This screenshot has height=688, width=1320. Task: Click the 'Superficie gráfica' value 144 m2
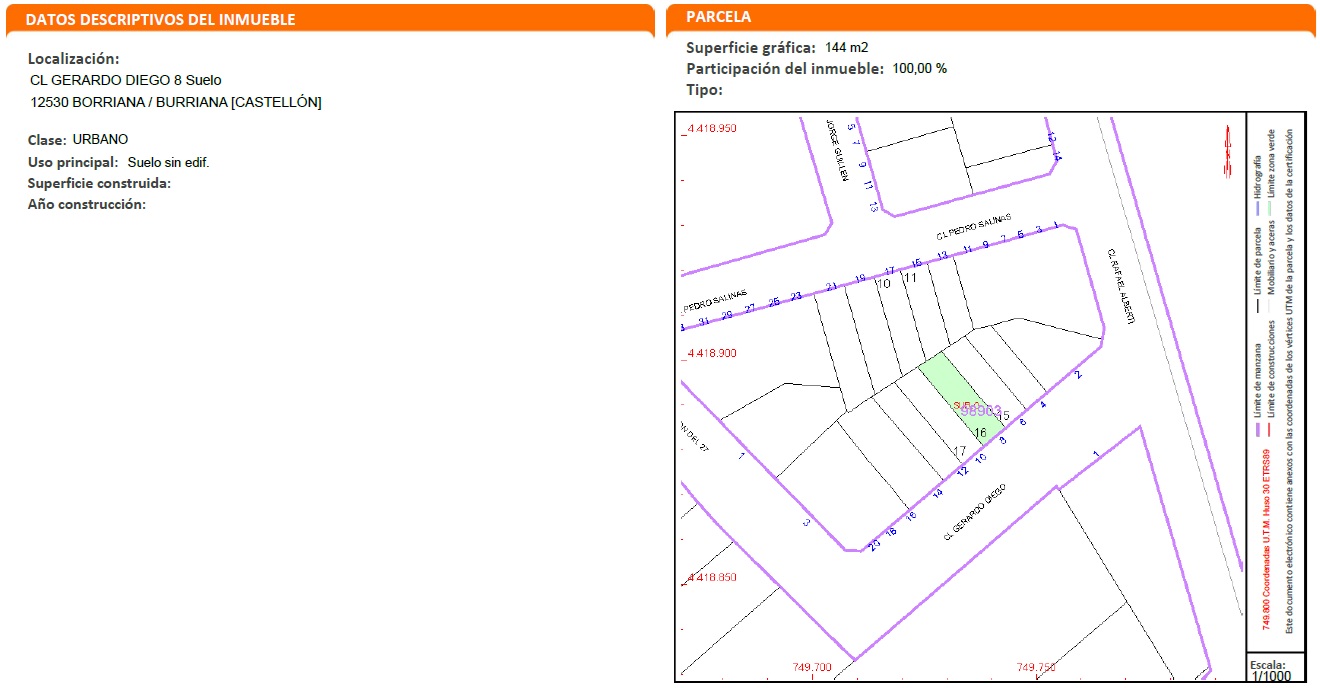click(x=846, y=48)
